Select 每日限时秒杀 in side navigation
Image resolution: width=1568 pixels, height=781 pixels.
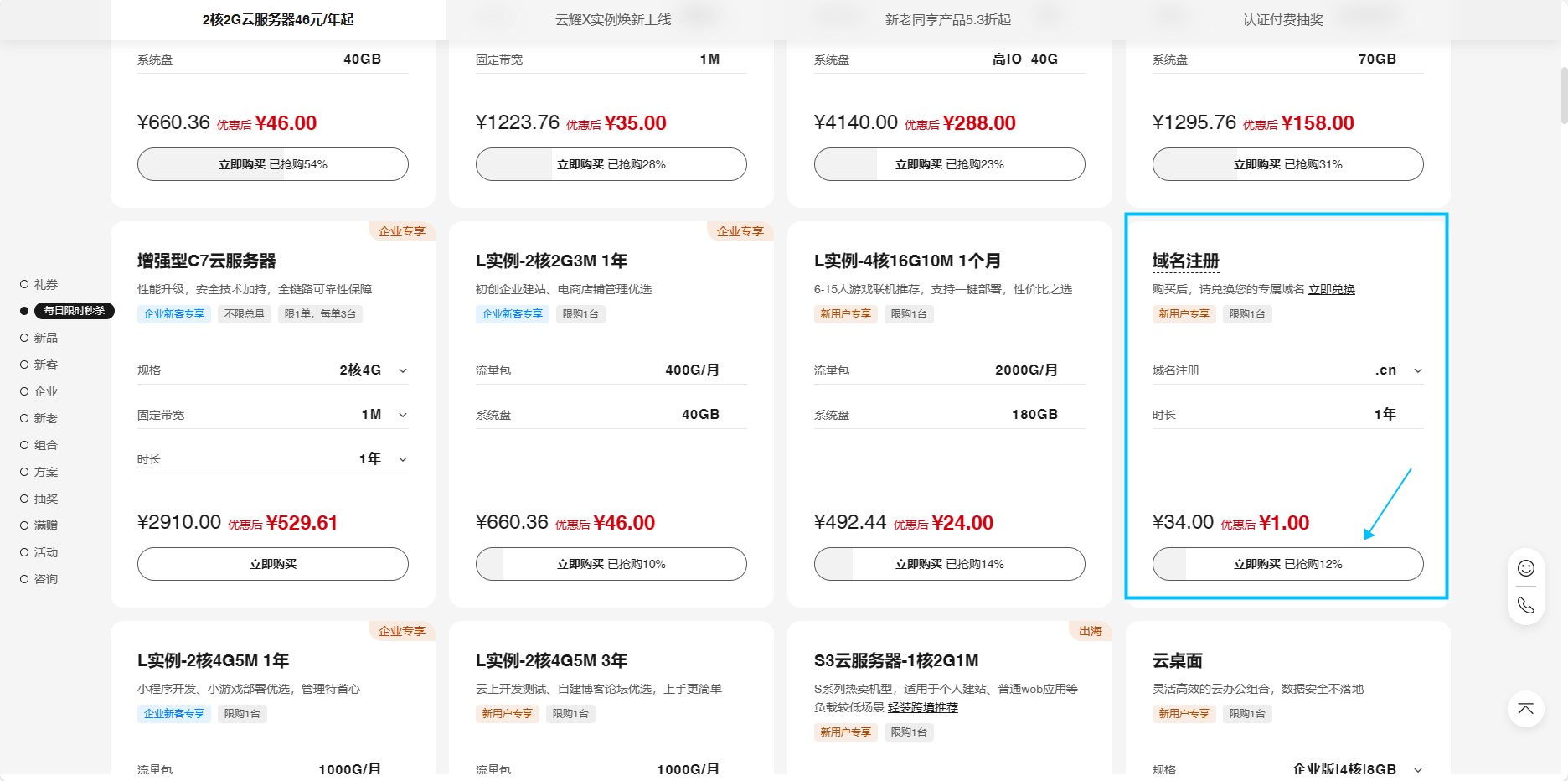click(x=67, y=311)
